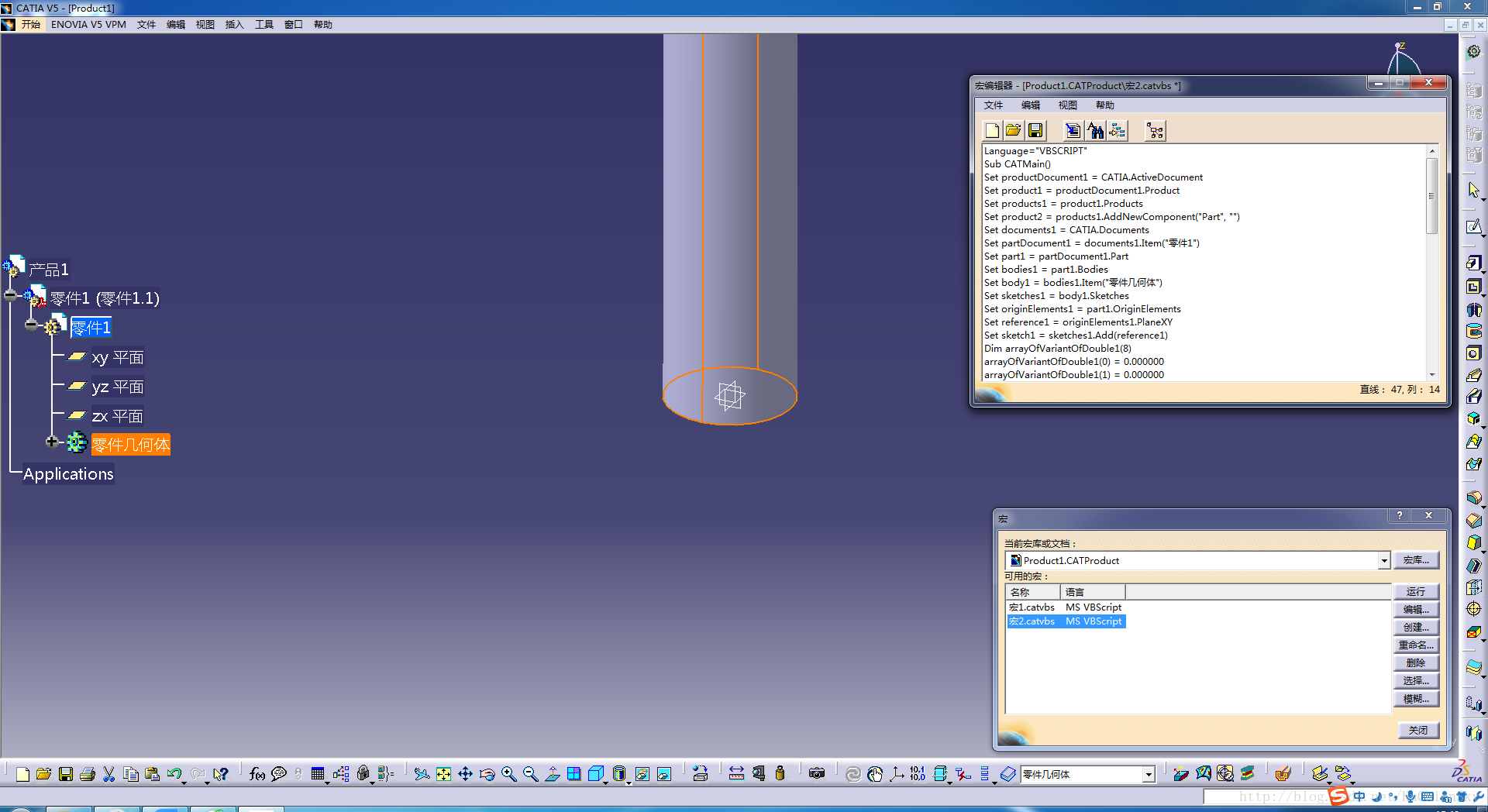Viewport: 1488px width, 812px height.
Task: Select the 宏1.catvbs macro row
Action: pyautogui.click(x=1066, y=607)
